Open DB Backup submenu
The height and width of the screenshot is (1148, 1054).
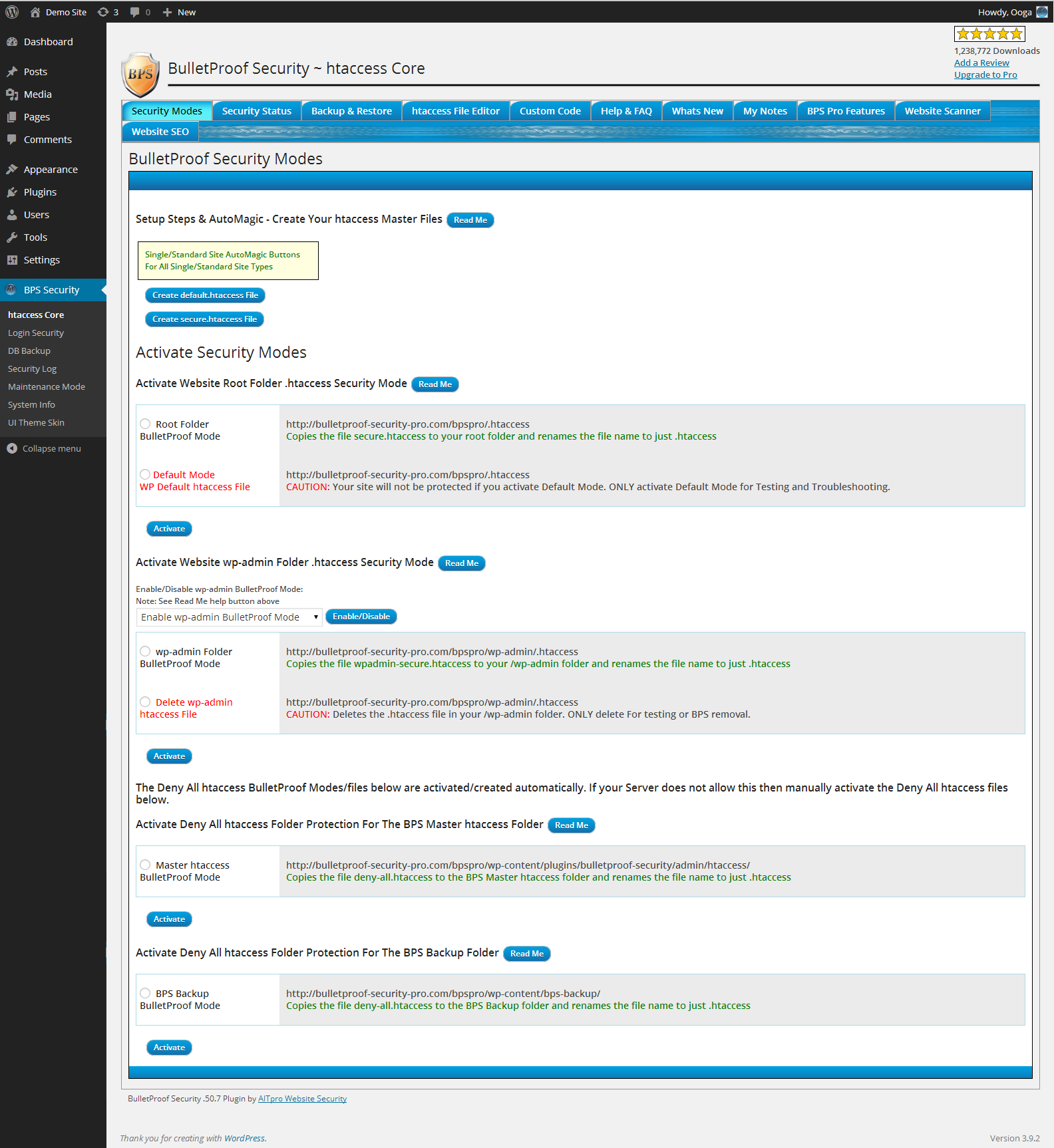[29, 351]
